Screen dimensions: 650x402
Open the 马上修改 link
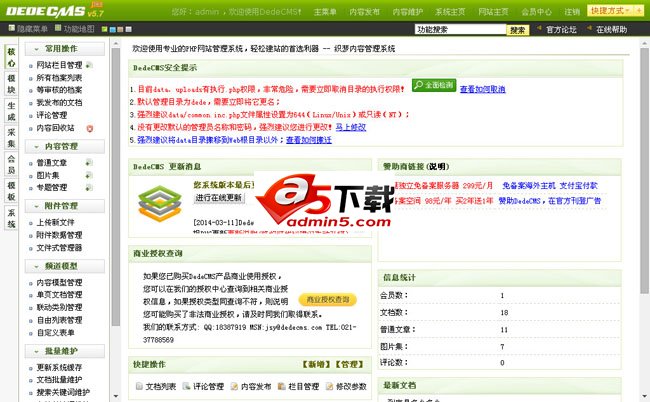click(x=351, y=127)
